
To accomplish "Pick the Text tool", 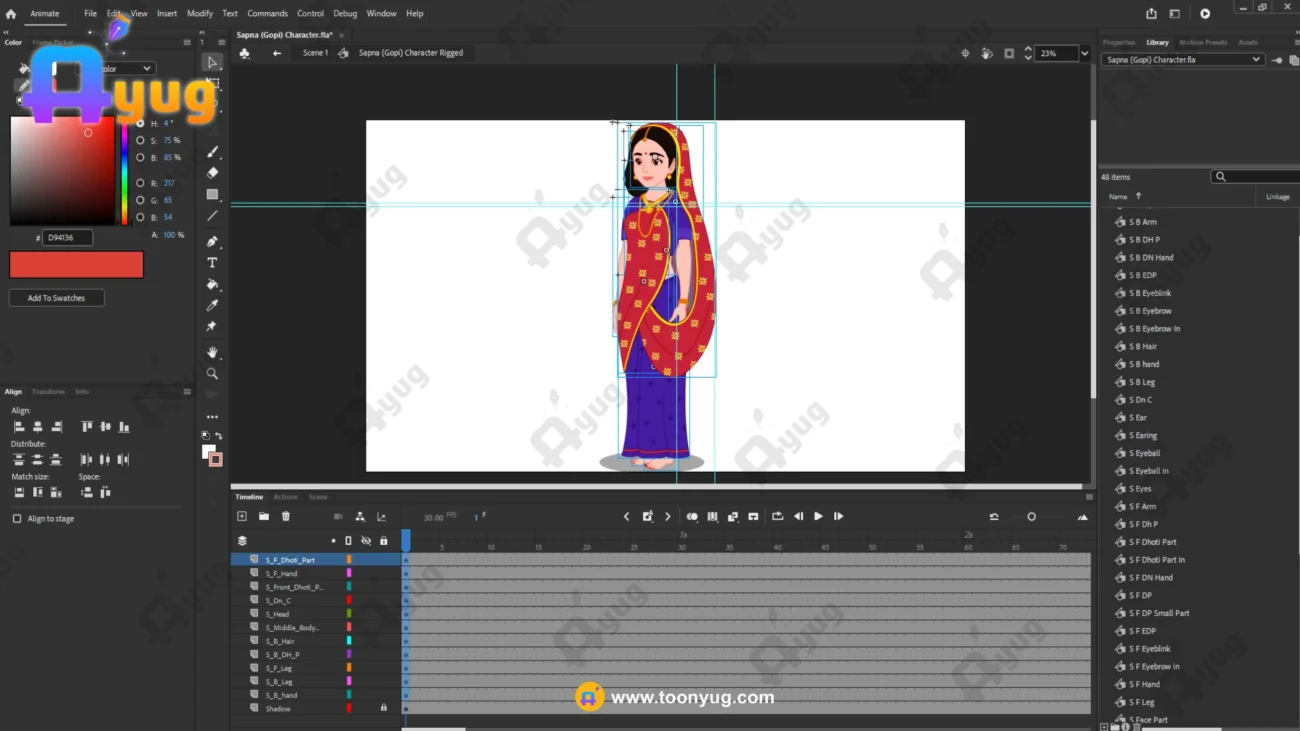I will pos(212,263).
